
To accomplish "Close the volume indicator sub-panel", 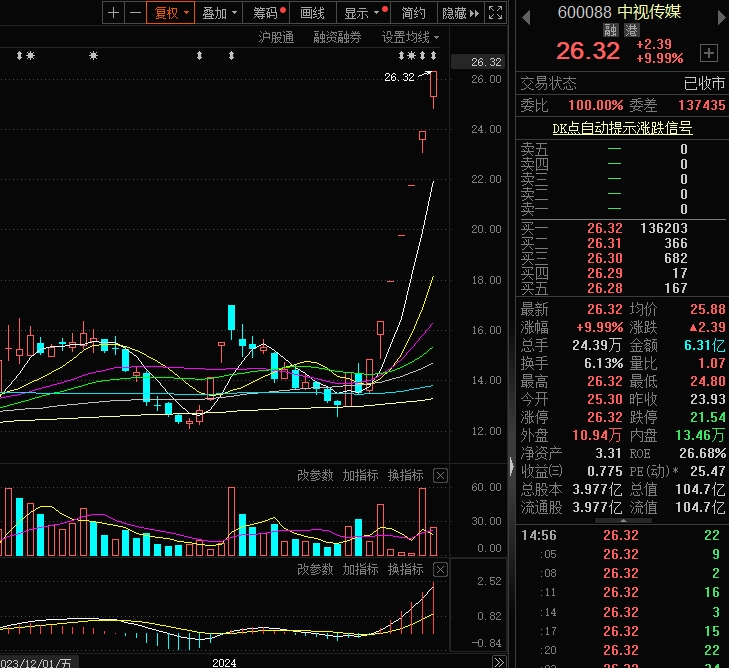I will 440,475.
